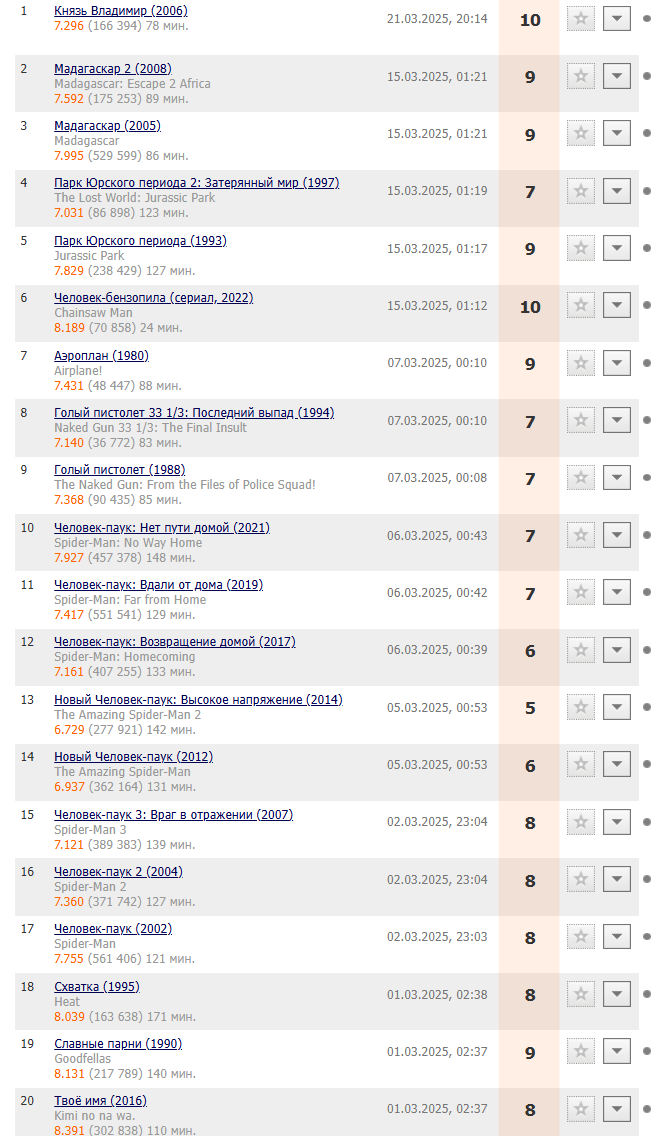Click rating 5 for The Amazing Spider-Man 2
The width and height of the screenshot is (653, 1136).
[530, 708]
